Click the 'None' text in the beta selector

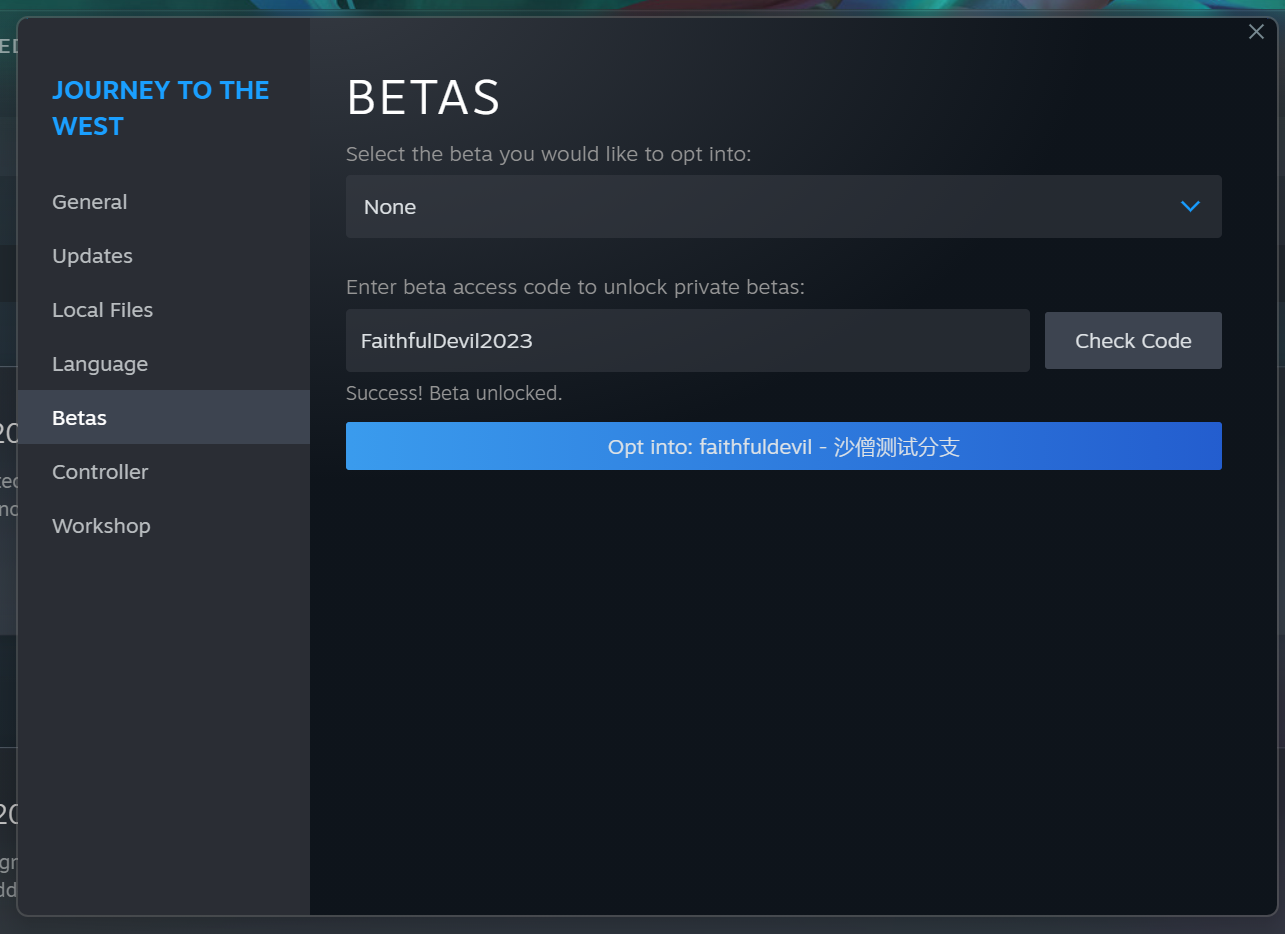(x=390, y=207)
